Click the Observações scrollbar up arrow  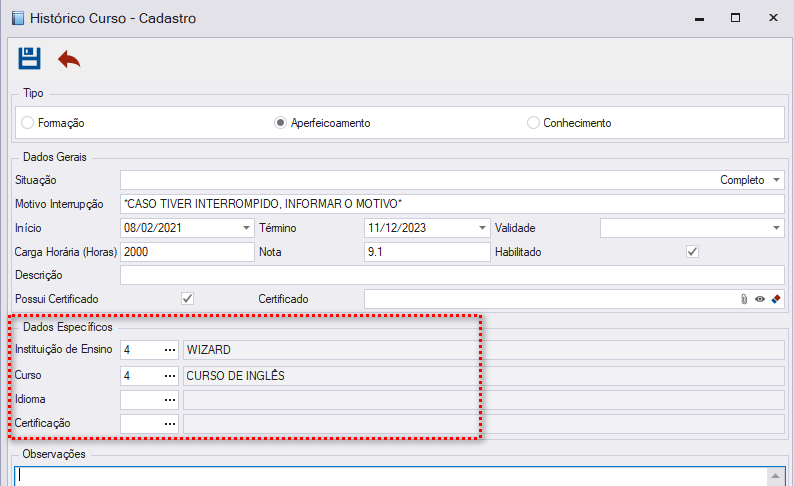point(775,476)
